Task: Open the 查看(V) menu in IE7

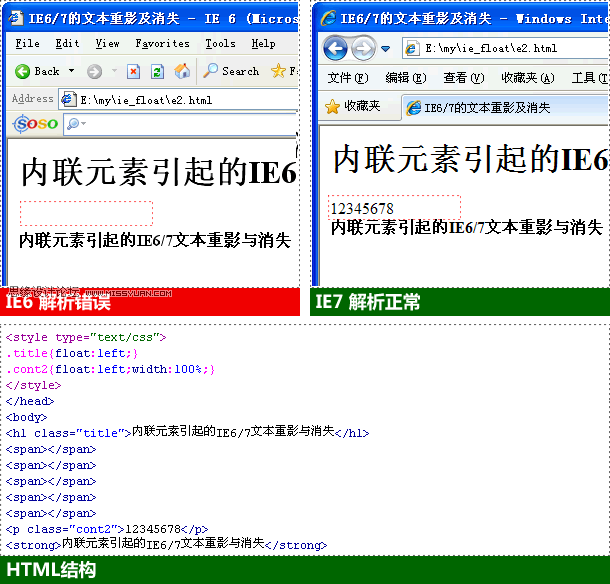Action: point(464,78)
